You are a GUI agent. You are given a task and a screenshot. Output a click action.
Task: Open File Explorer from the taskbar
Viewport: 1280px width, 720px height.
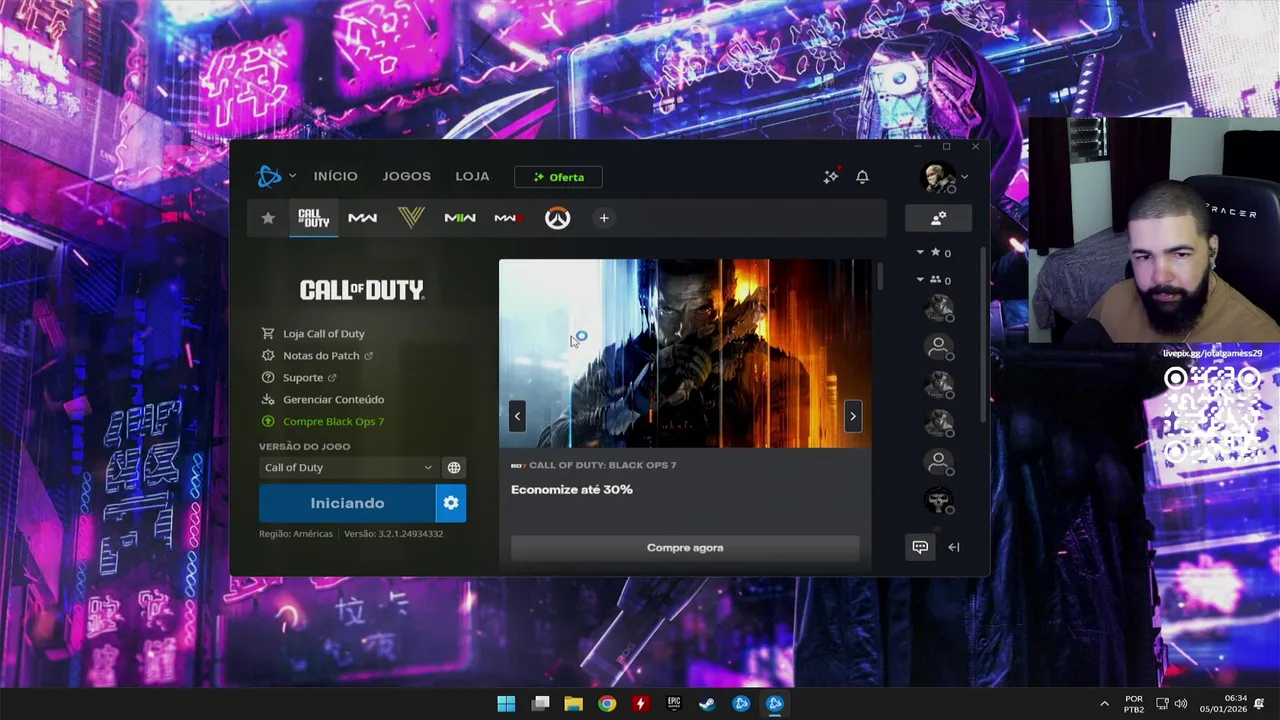point(574,703)
